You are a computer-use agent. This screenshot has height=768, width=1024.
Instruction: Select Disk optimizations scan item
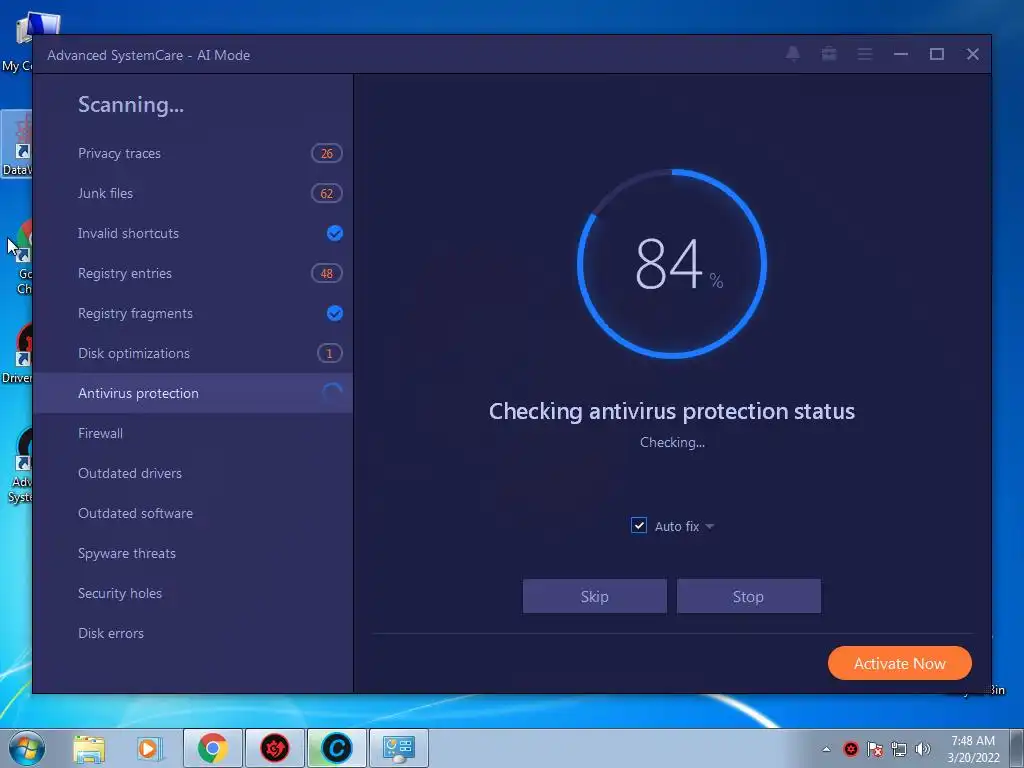[x=193, y=353]
